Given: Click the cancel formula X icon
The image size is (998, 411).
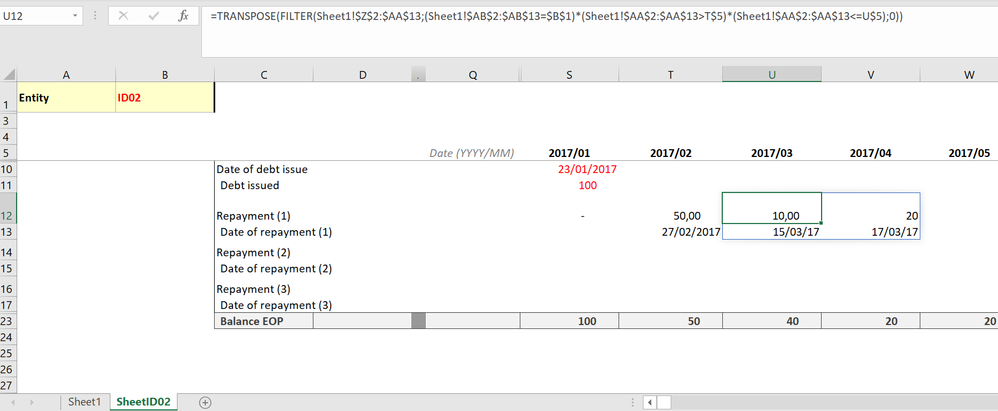Looking at the screenshot, I should coord(123,16).
